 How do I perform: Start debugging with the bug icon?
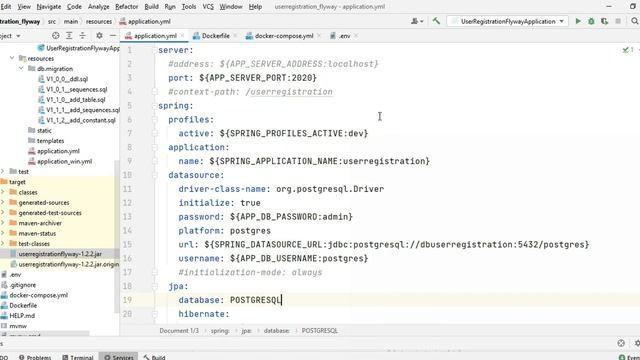[591, 21]
